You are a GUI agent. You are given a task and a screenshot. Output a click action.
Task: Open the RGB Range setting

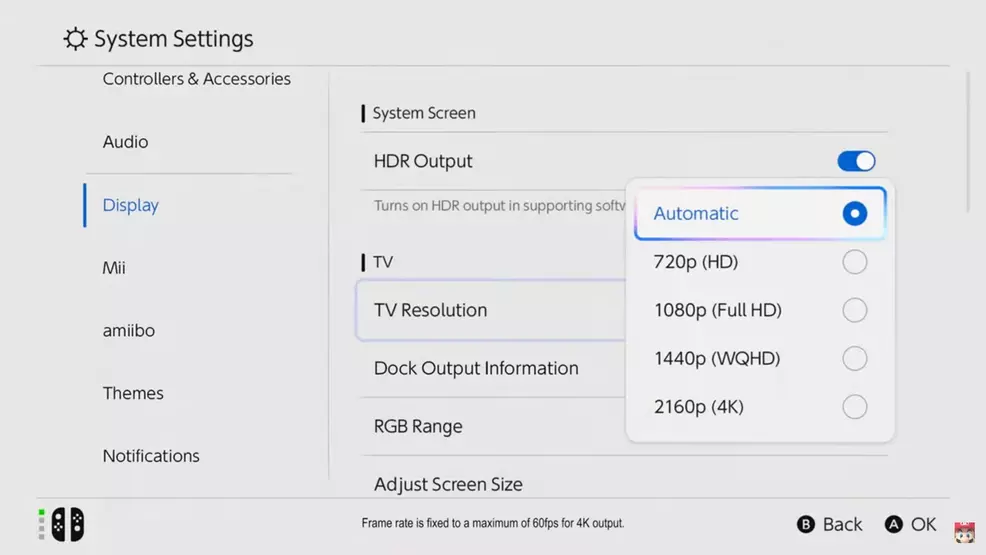pos(418,426)
